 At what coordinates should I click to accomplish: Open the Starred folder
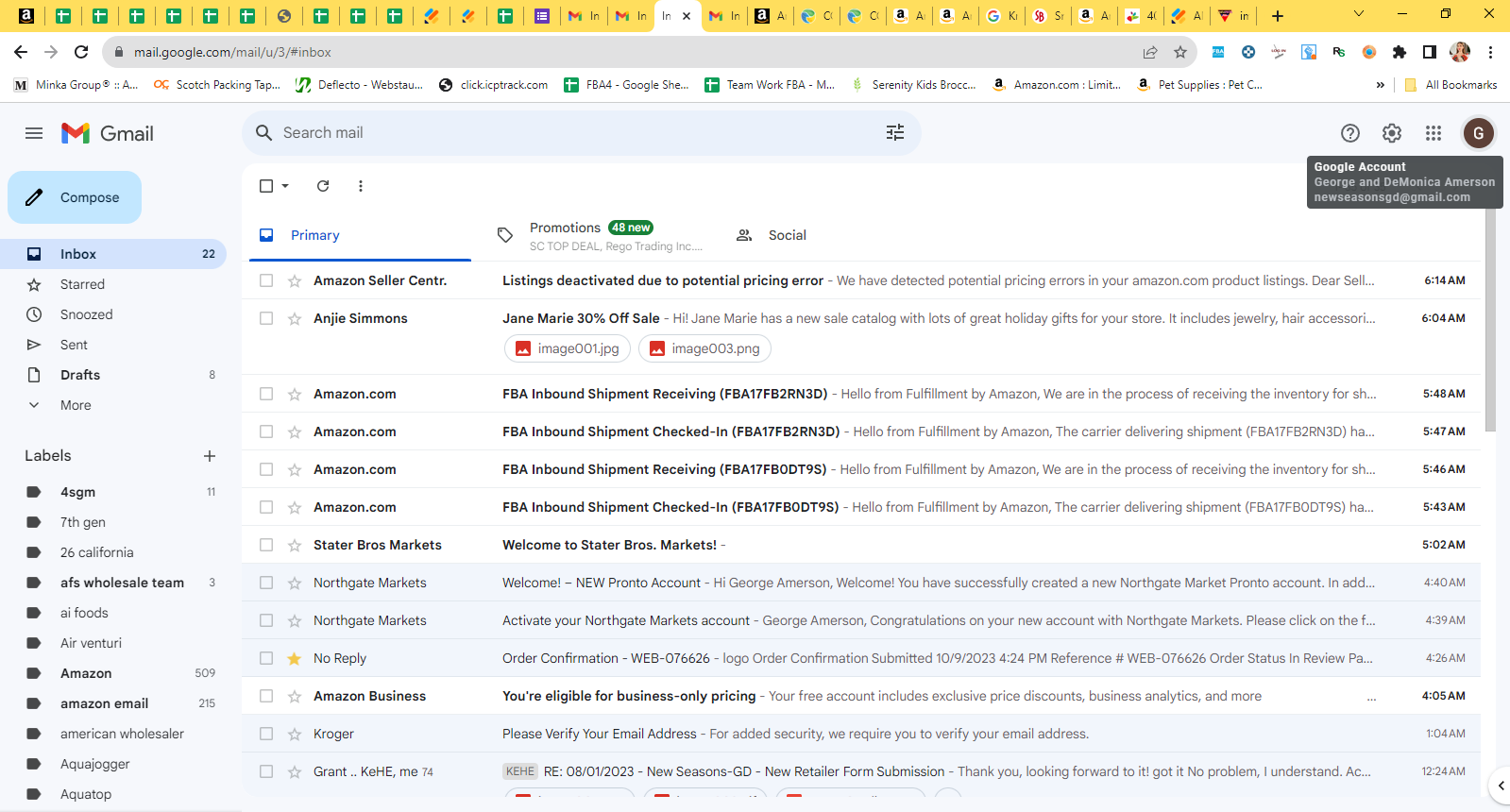point(113,284)
